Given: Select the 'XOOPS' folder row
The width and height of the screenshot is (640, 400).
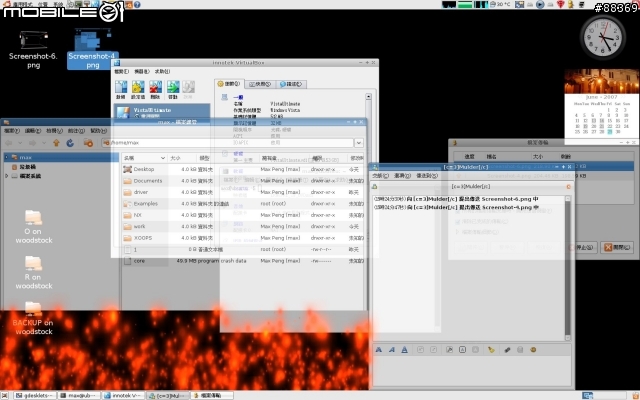Looking at the screenshot, I should click(x=243, y=238).
